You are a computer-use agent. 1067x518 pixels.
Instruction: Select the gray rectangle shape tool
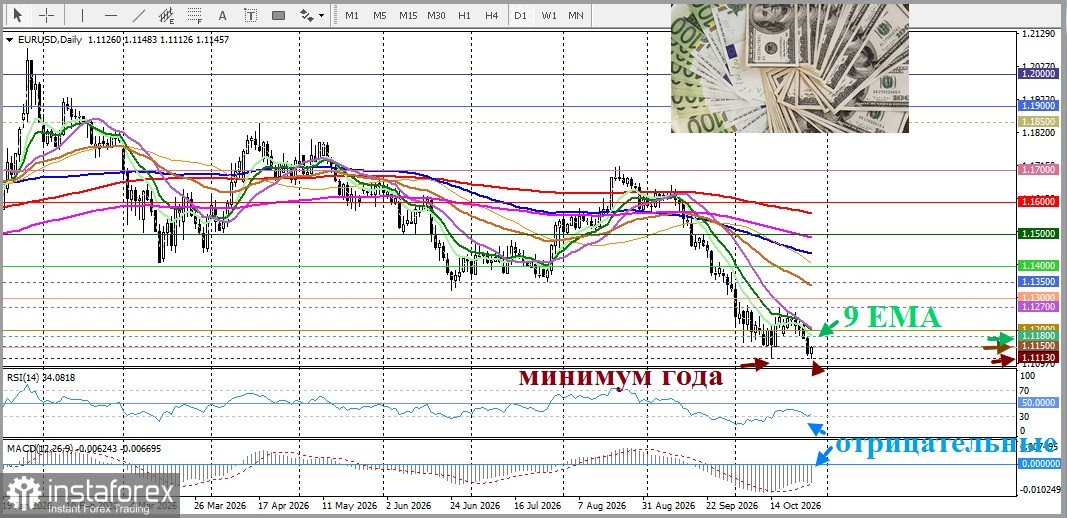coord(278,14)
